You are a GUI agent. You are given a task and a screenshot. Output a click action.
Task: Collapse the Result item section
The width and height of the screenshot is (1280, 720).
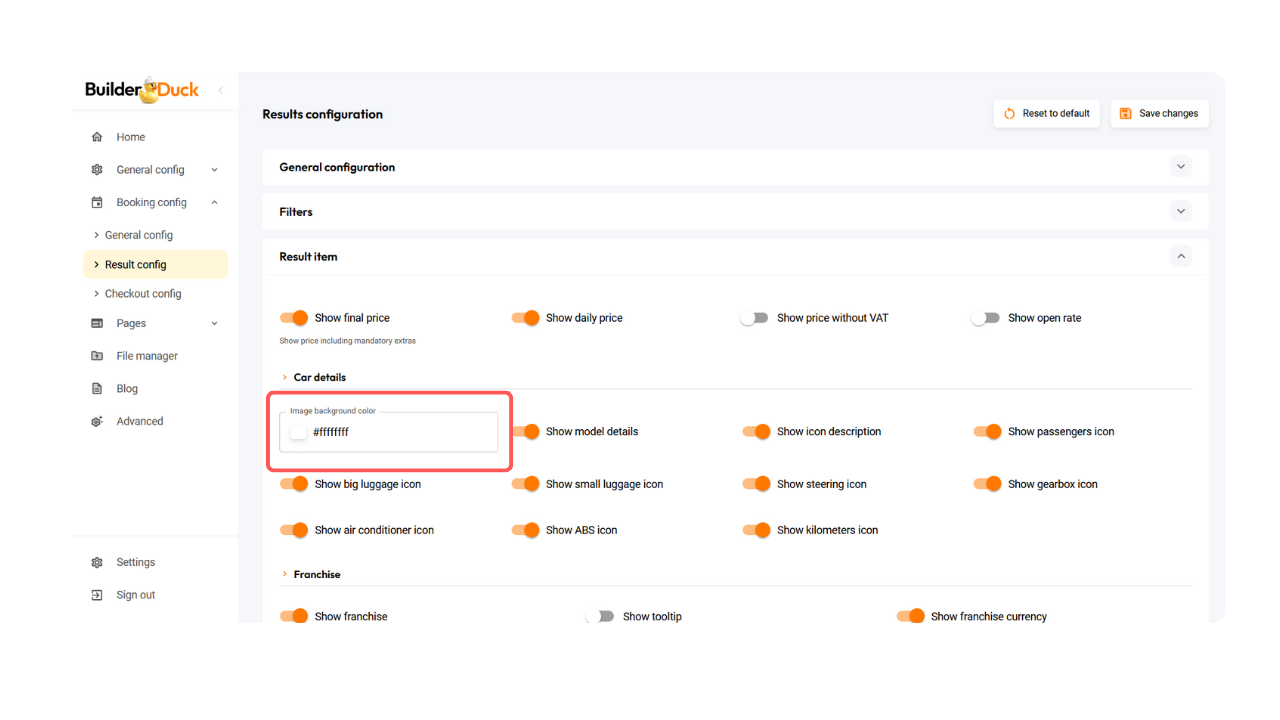[x=1180, y=257]
